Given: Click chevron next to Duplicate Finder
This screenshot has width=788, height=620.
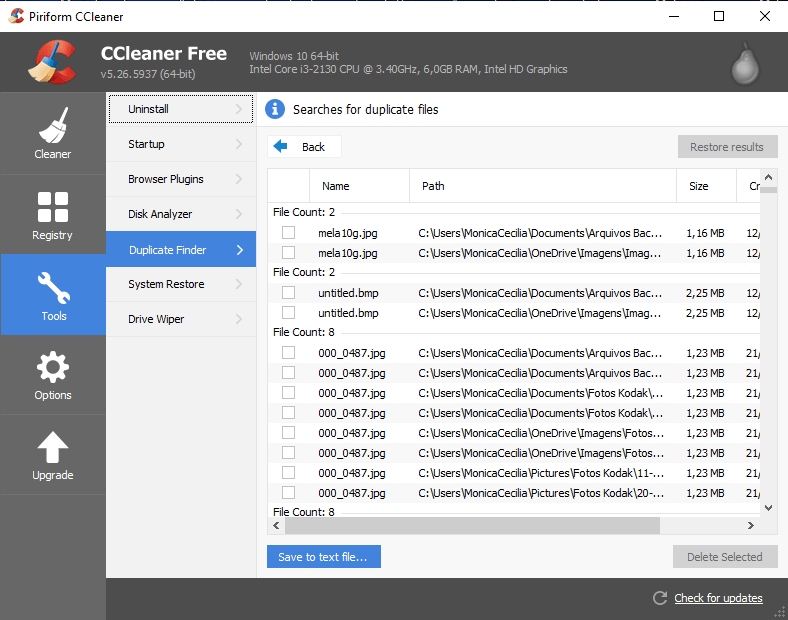Looking at the screenshot, I should pos(240,249).
